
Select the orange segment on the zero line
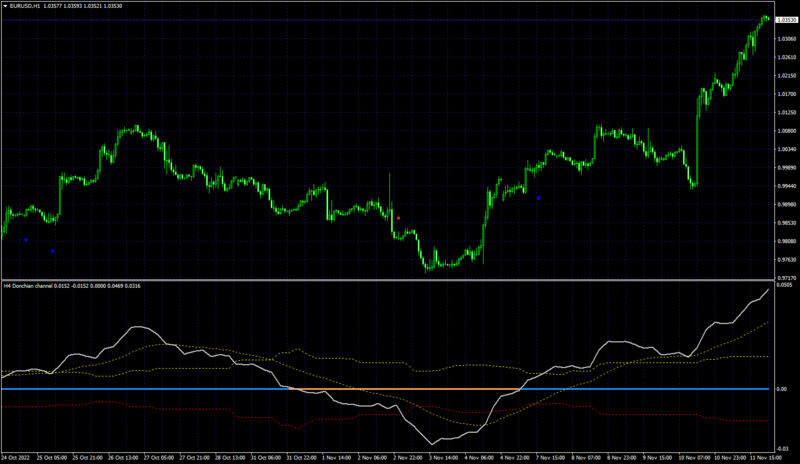404,389
